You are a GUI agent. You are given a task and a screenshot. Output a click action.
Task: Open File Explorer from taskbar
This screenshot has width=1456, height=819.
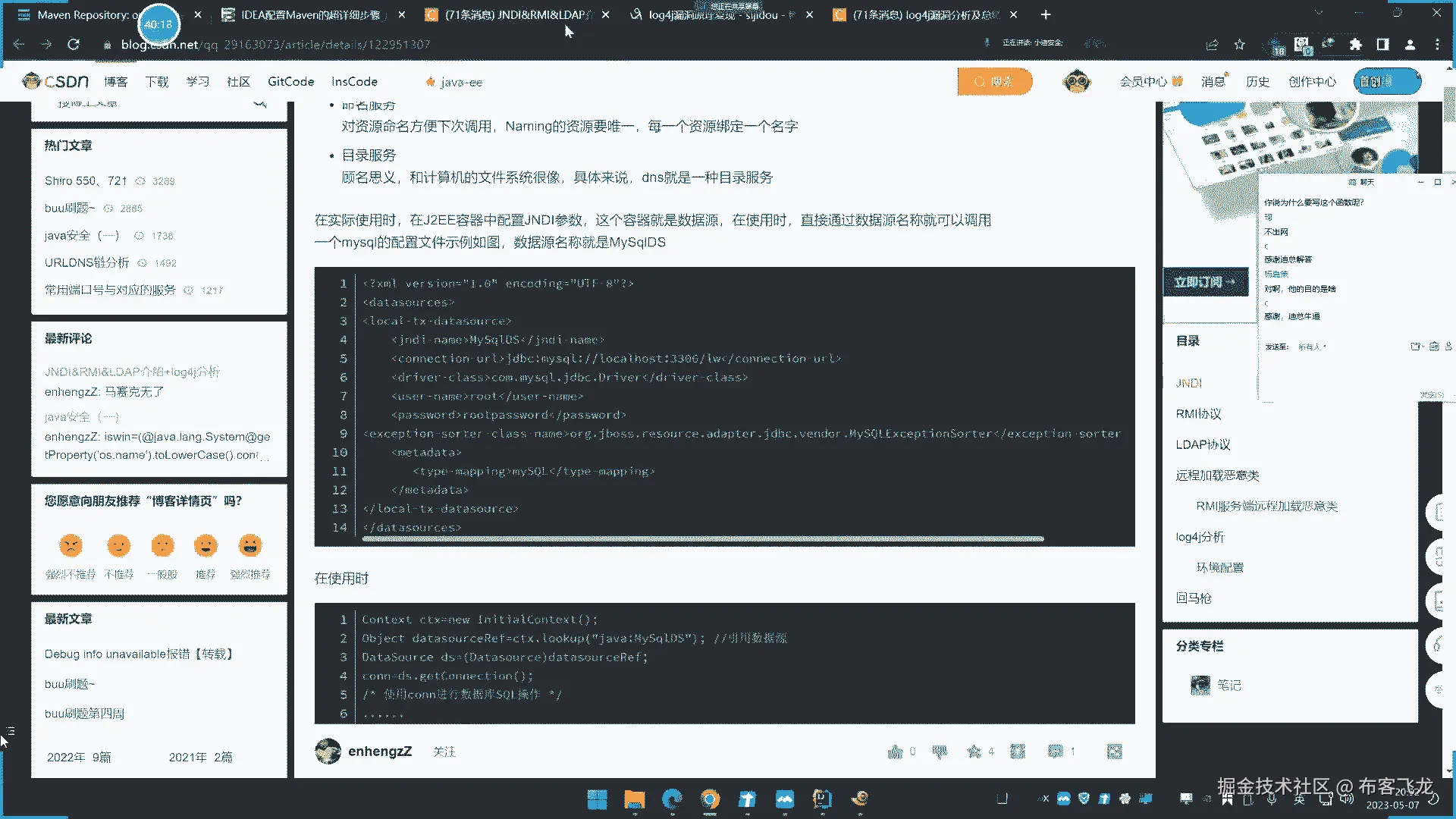pyautogui.click(x=634, y=799)
